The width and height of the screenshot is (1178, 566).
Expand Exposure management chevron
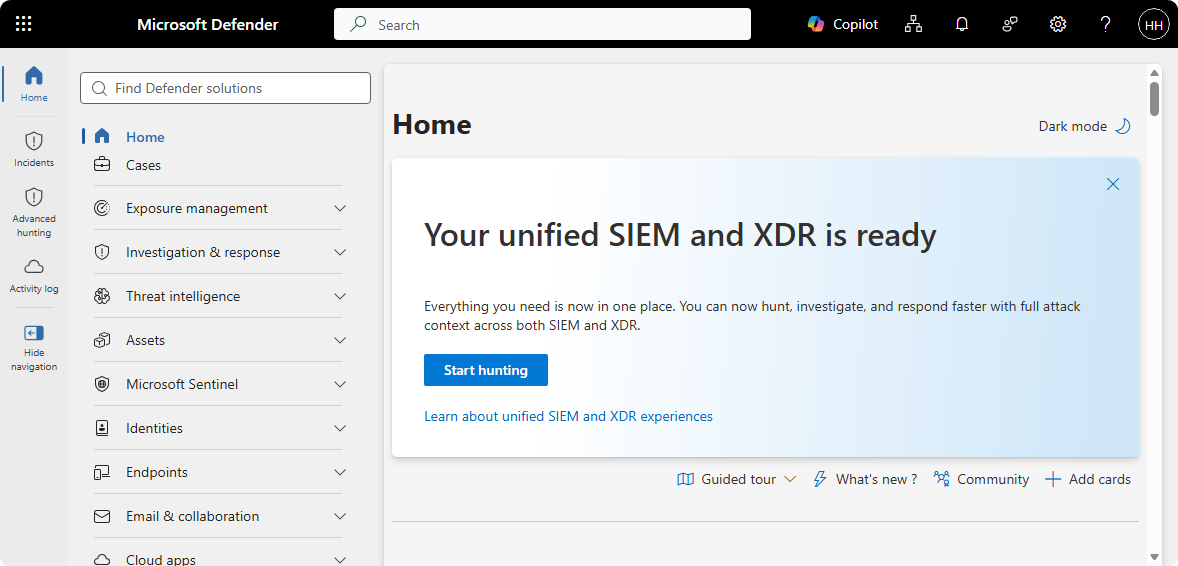click(x=340, y=208)
